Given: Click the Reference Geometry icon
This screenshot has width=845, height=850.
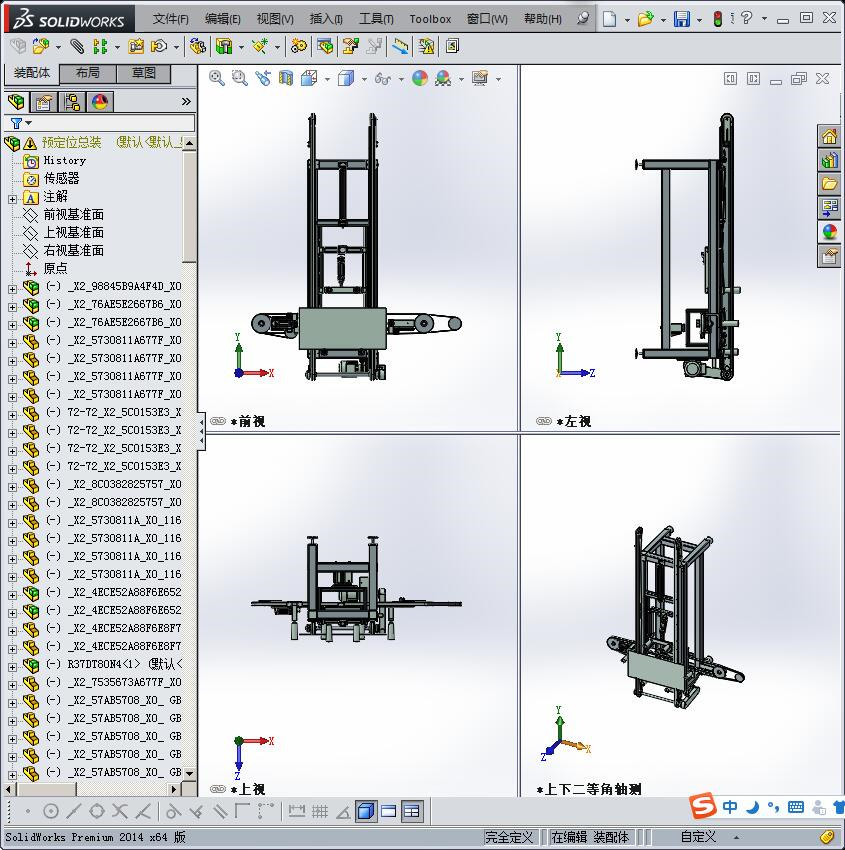Looking at the screenshot, I should [260, 47].
